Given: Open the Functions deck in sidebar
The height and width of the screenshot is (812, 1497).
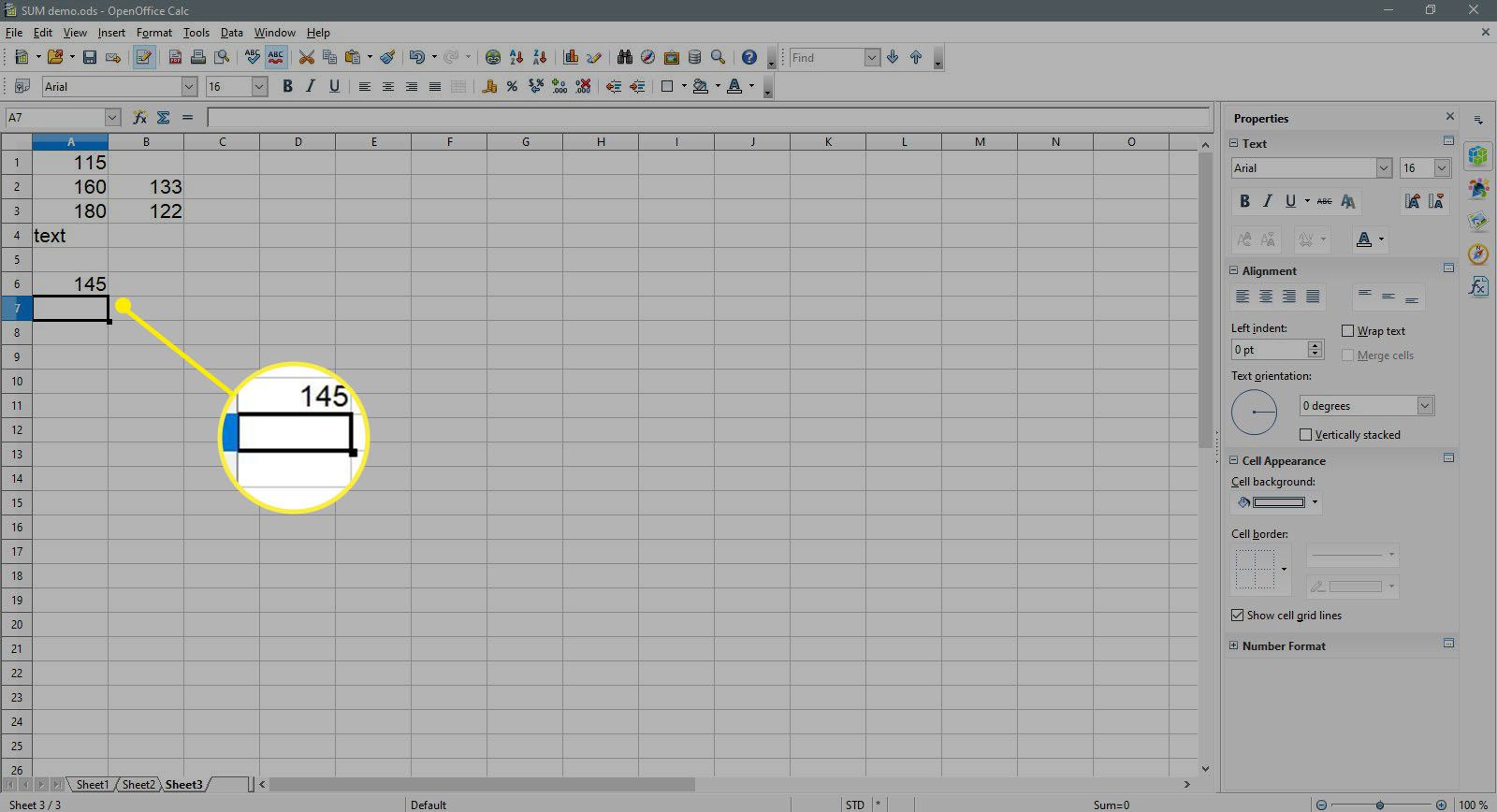Looking at the screenshot, I should point(1478,286).
